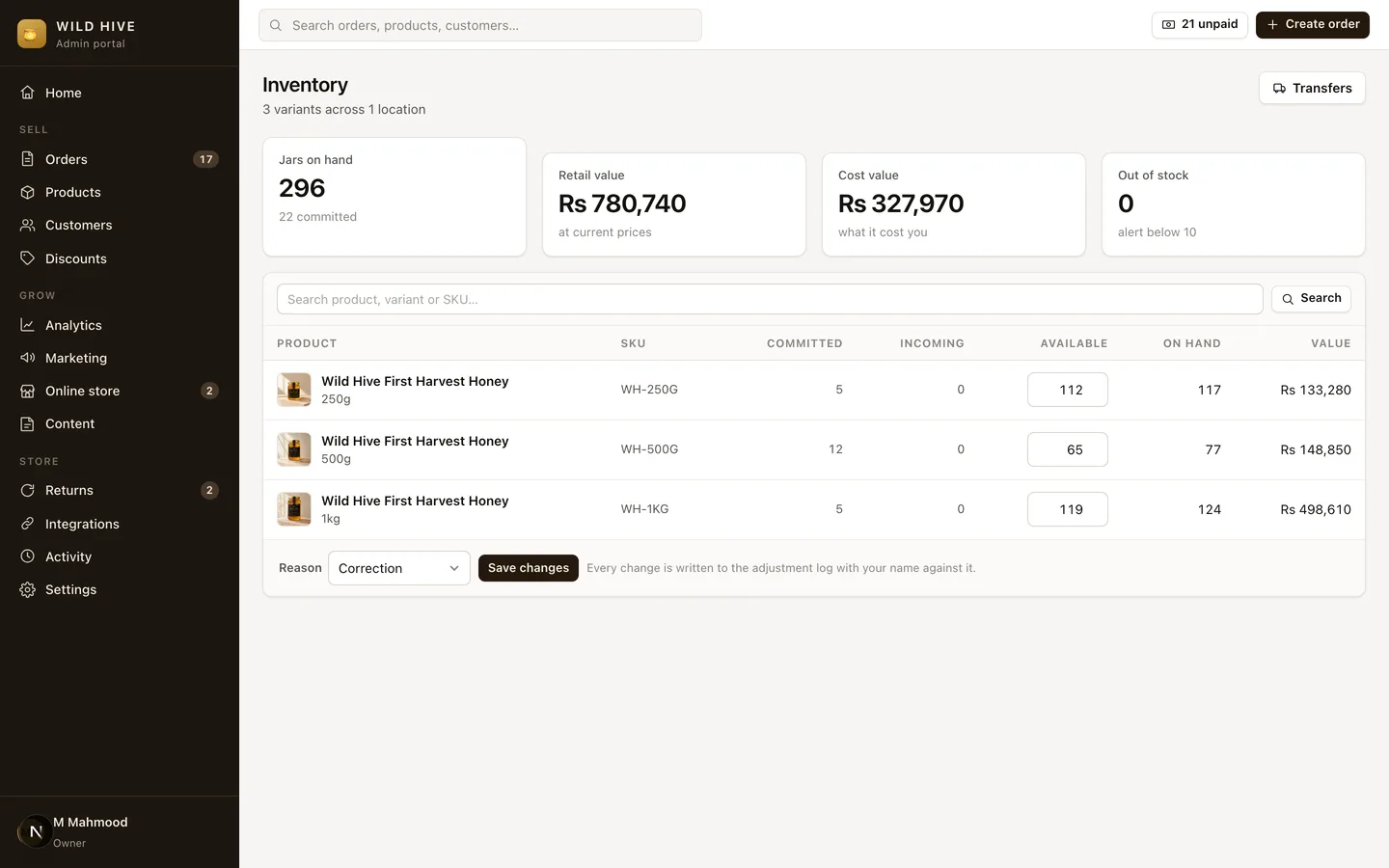Screen dimensions: 1389x868
Task: Open the Transfers button
Action: click(x=1312, y=88)
